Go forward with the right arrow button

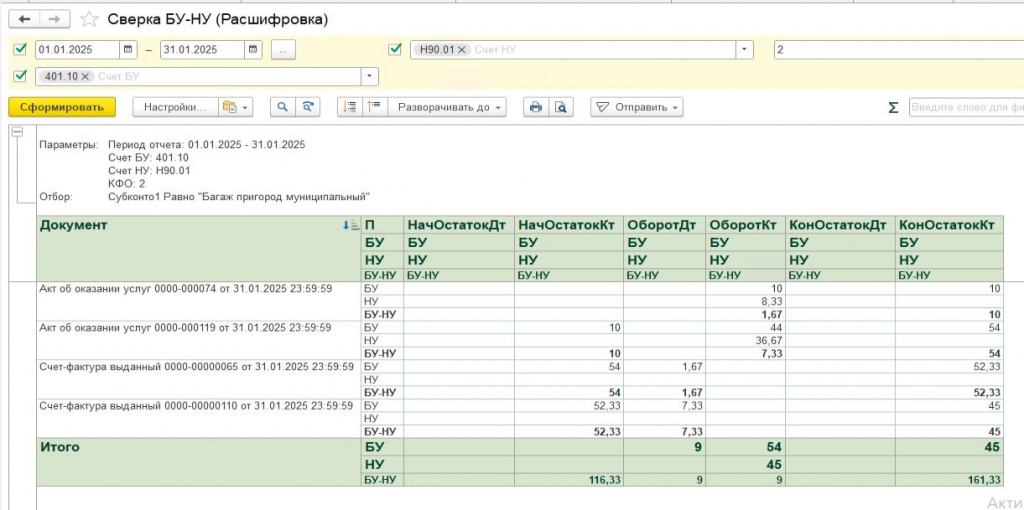pos(55,20)
